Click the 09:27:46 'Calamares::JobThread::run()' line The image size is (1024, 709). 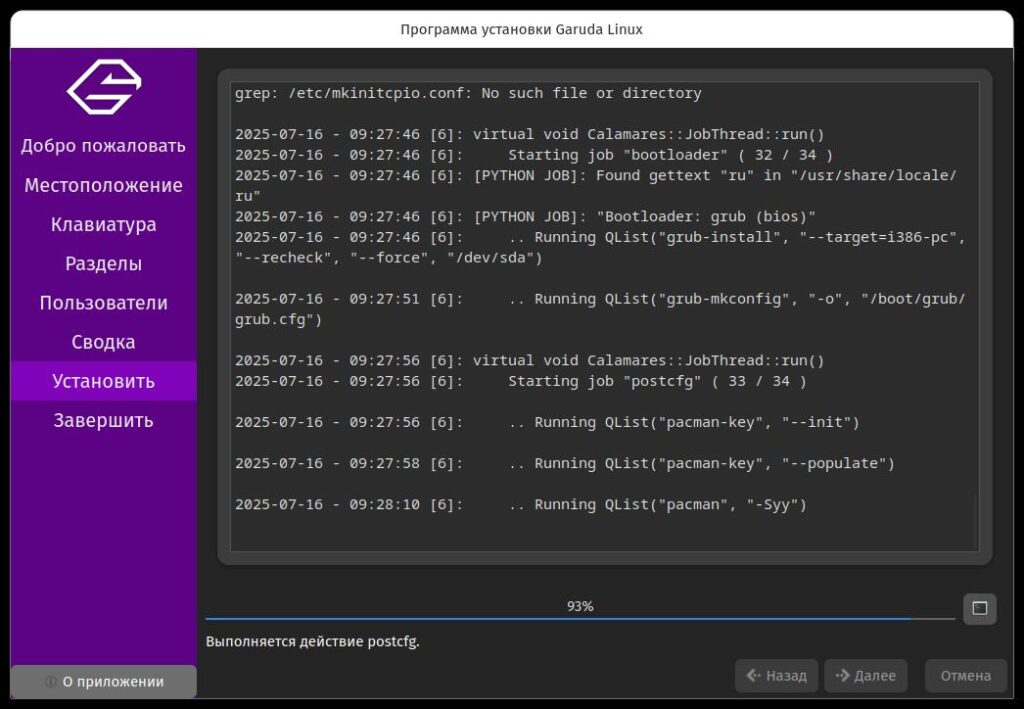point(530,134)
